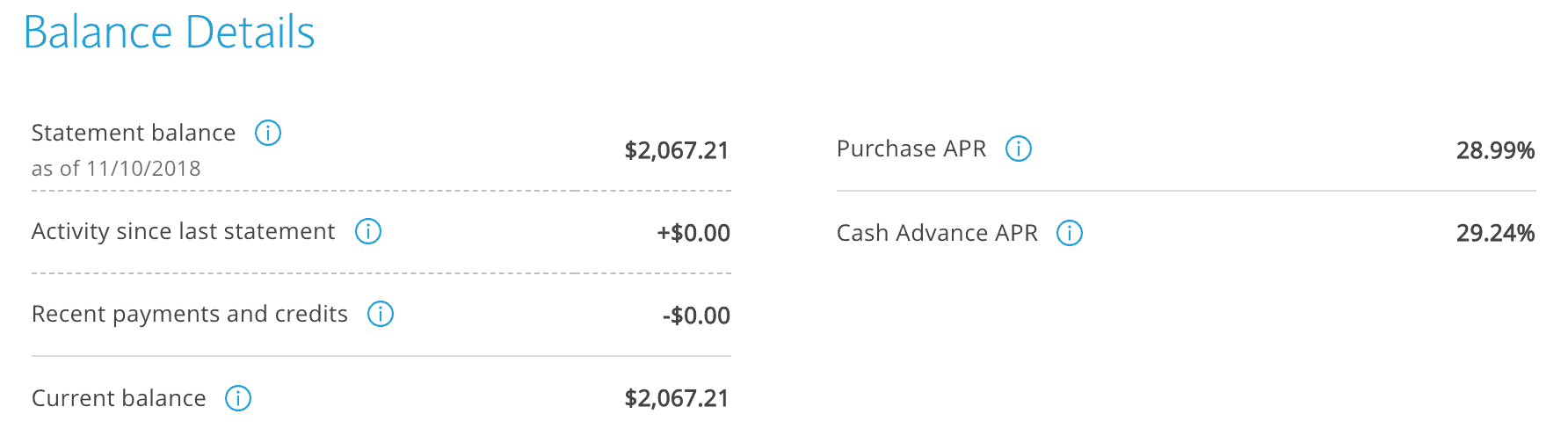Click the +$0.00 activity amount
Screen dimensions: 1568x443
(x=693, y=233)
